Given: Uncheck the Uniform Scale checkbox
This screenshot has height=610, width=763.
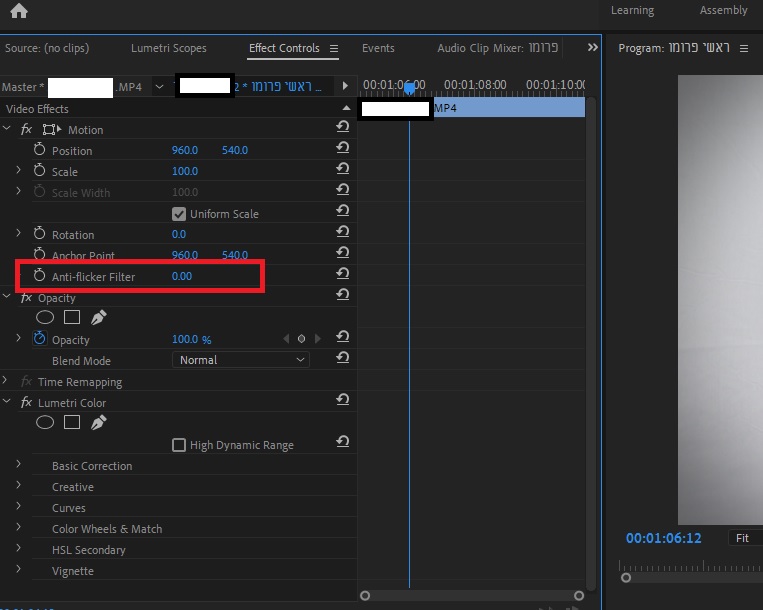Looking at the screenshot, I should click(x=179, y=214).
